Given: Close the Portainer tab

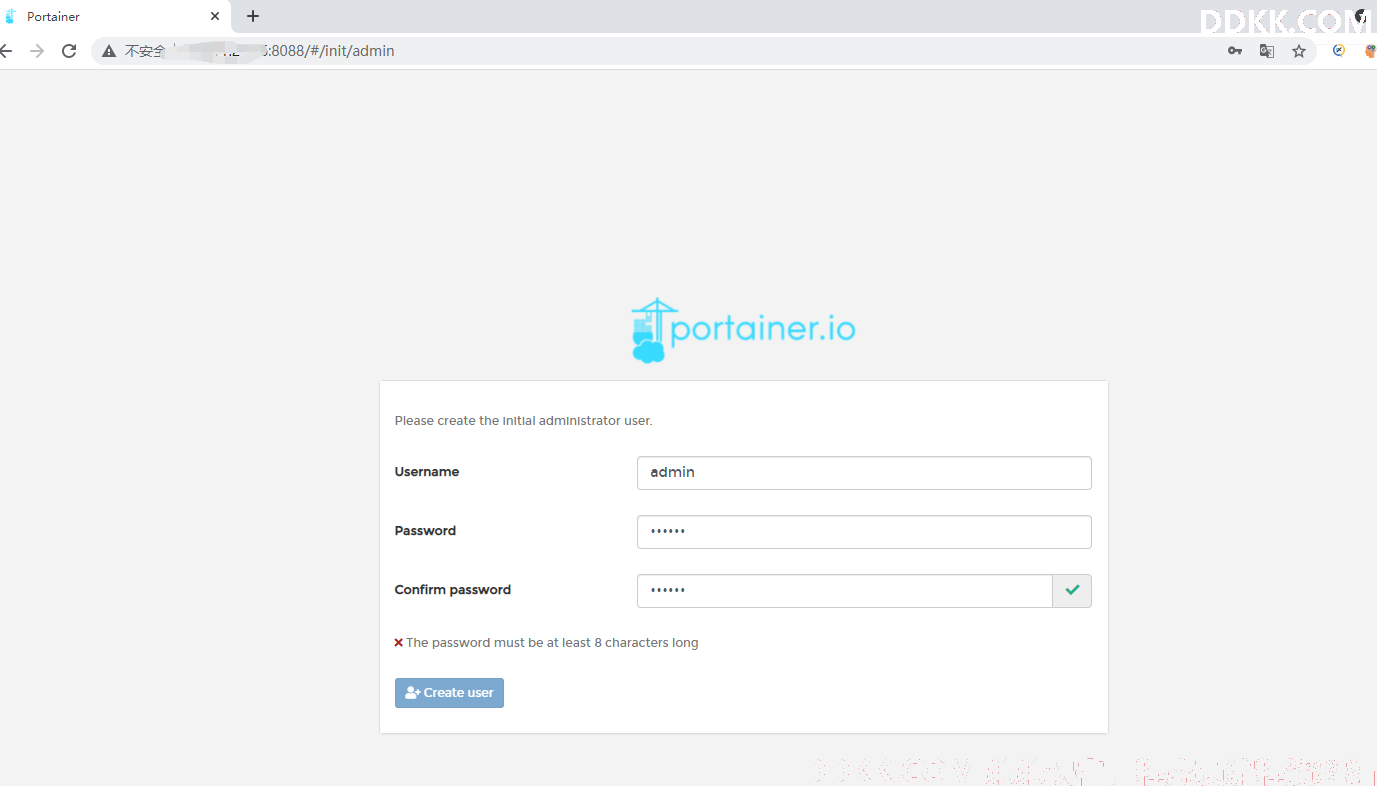Looking at the screenshot, I should point(215,16).
